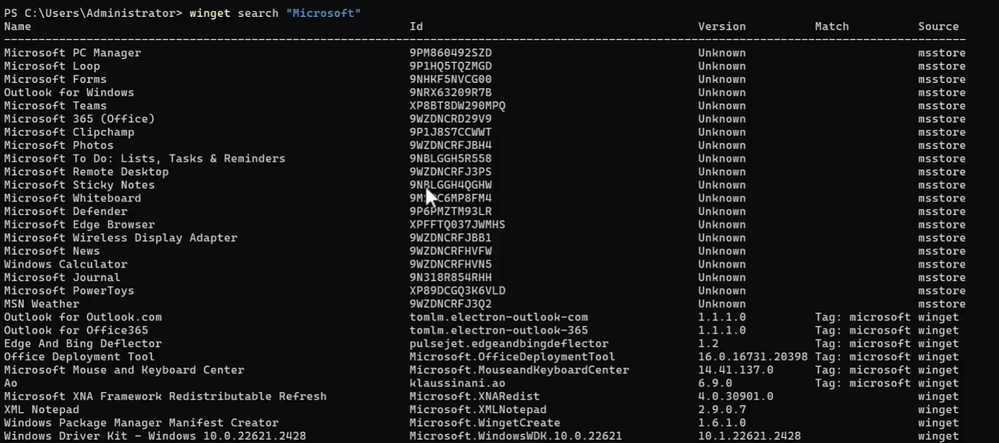Click the 'Microsoft News' name
Image resolution: width=999 pixels, height=443 pixels.
[x=52, y=251]
